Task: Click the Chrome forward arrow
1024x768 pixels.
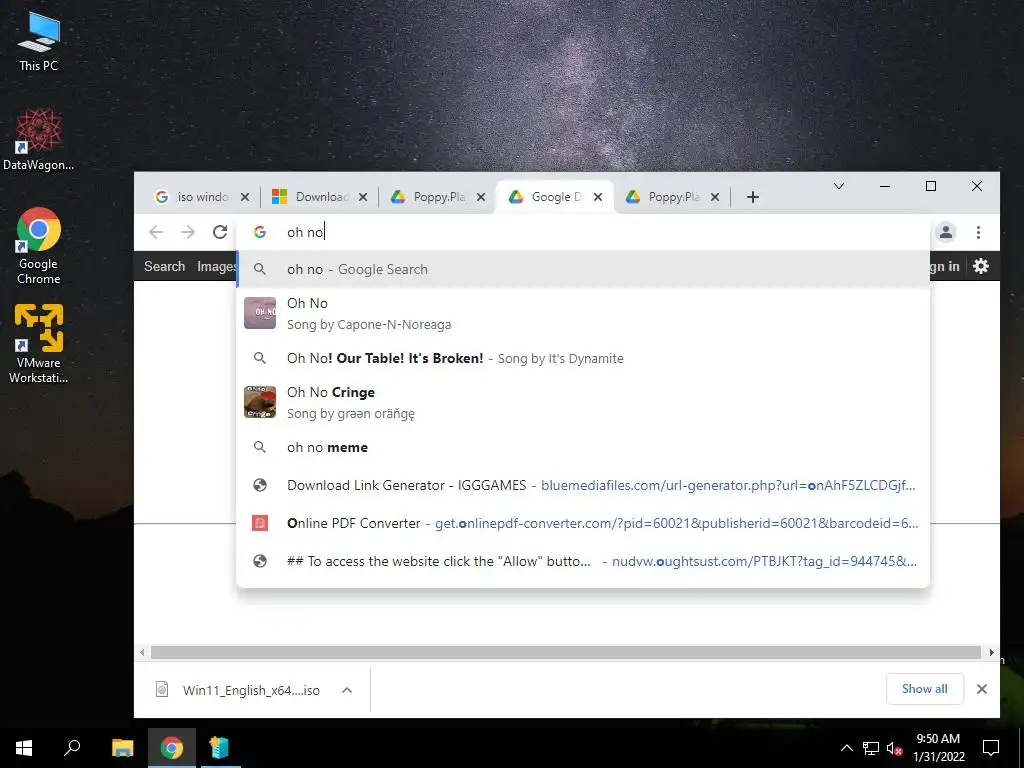Action: click(188, 232)
